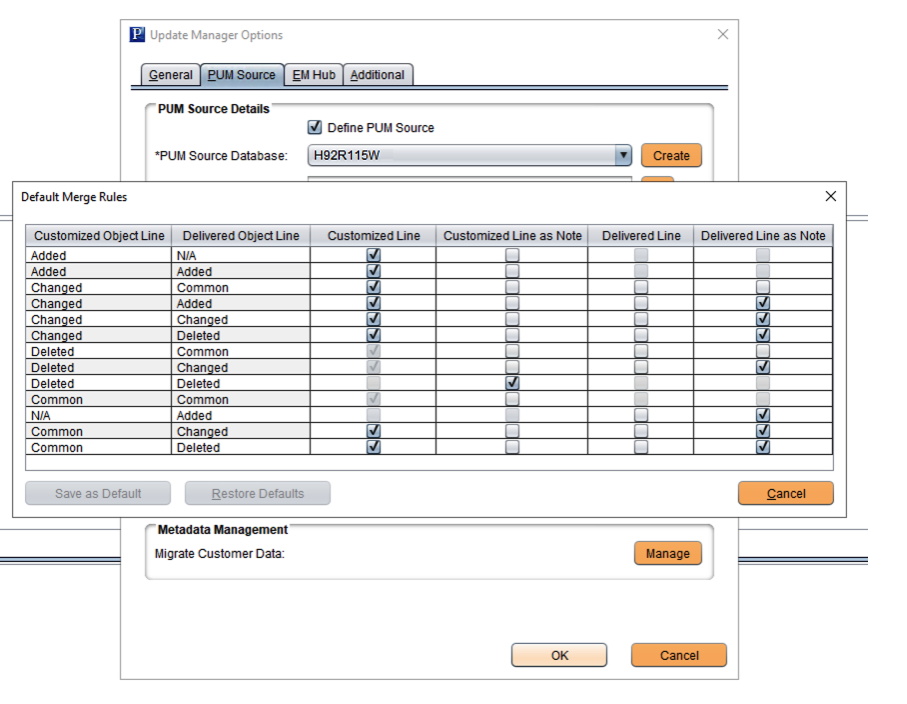Click the Delivered Line as Note column header
Screen dimensions: 907x704
coord(763,236)
